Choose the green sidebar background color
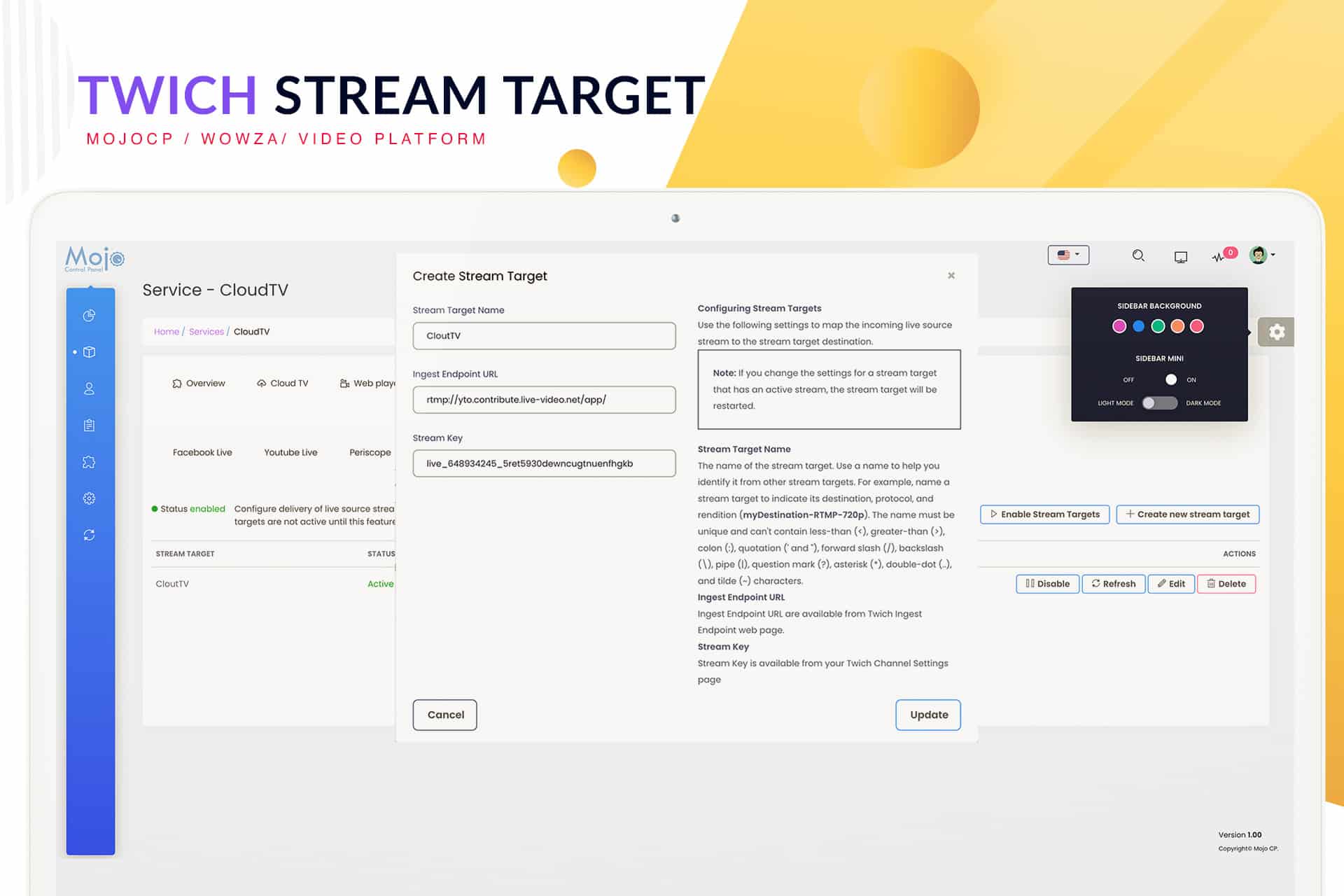Viewport: 1344px width, 896px height. 1158,326
